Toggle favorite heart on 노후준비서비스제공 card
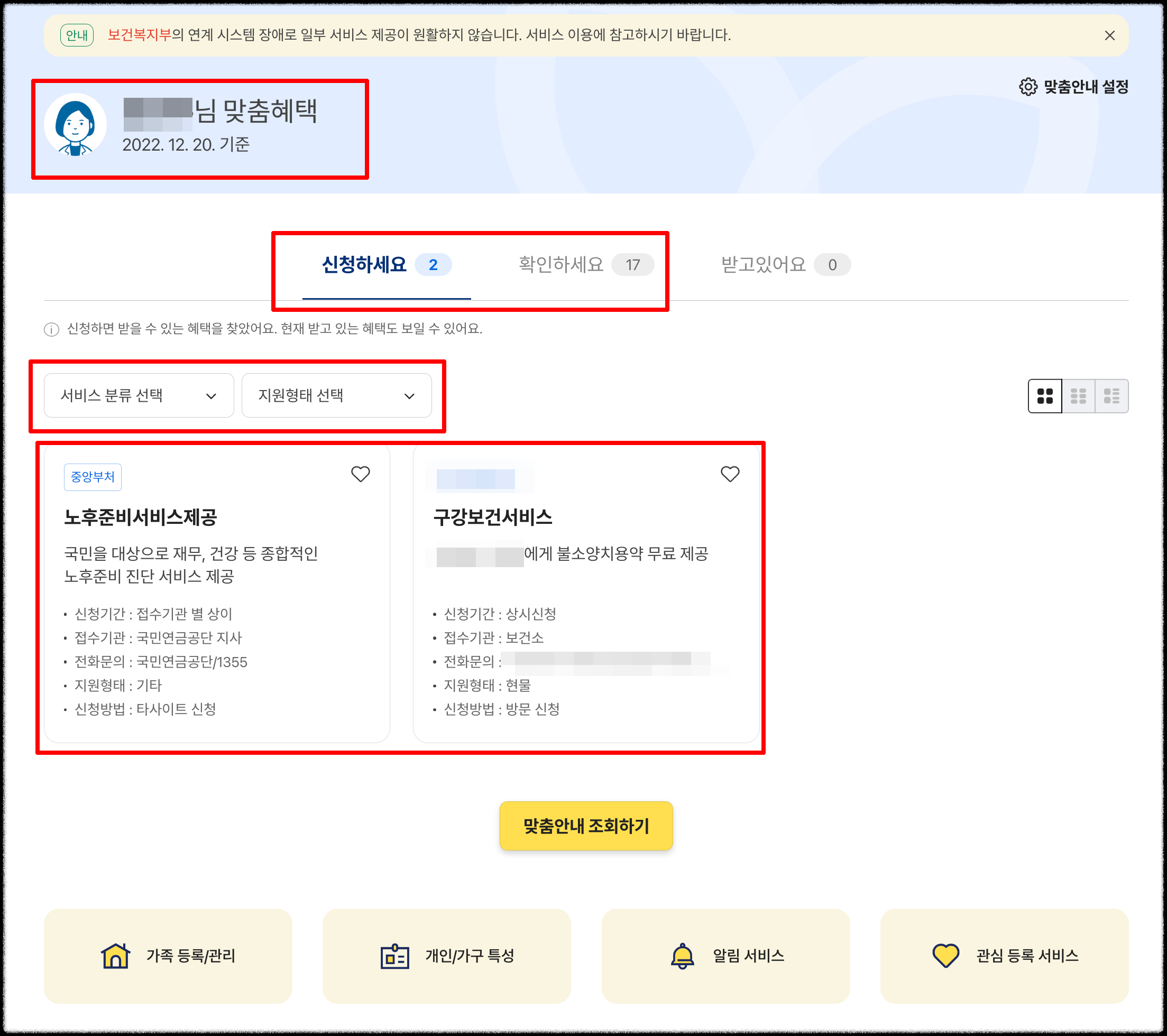Image resolution: width=1167 pixels, height=1036 pixels. click(361, 474)
